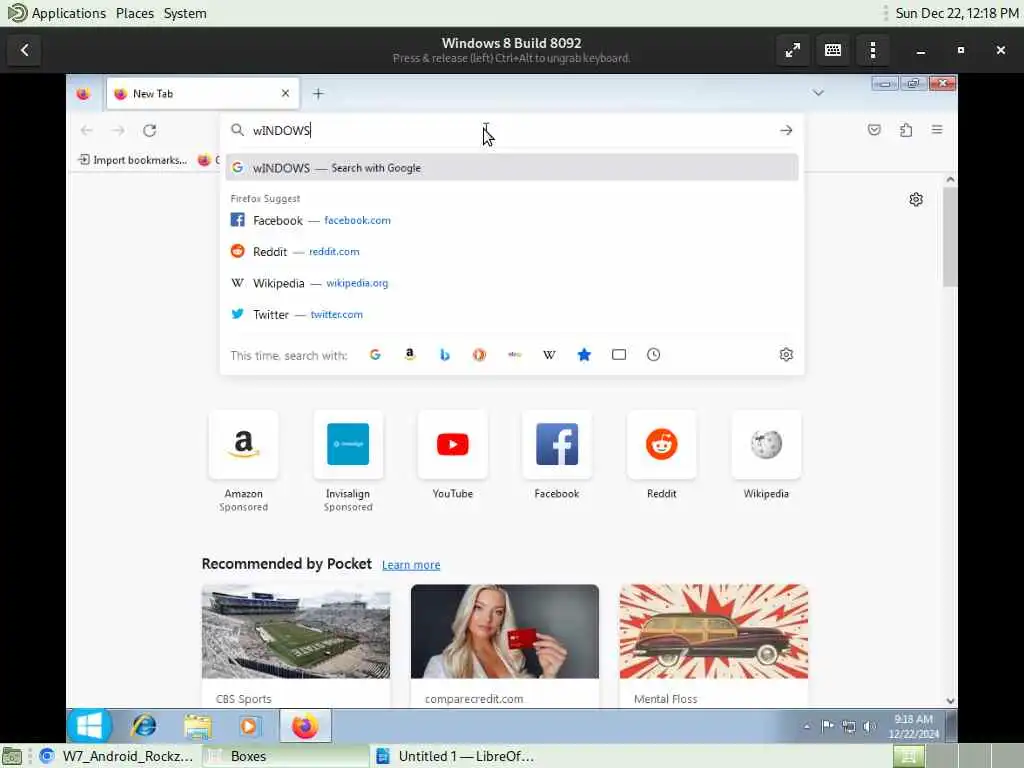The image size is (1024, 768).
Task: Open network tray icon
Action: click(848, 726)
